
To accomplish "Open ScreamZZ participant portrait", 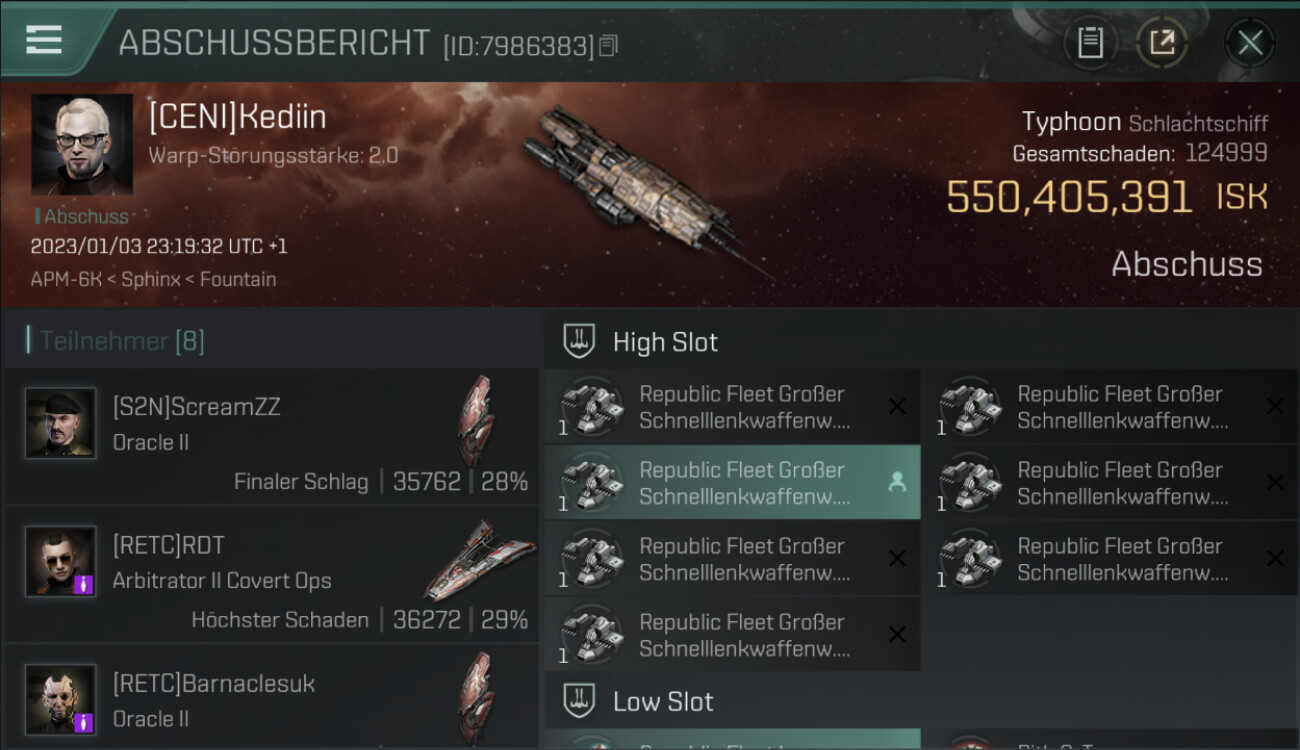I will point(61,423).
